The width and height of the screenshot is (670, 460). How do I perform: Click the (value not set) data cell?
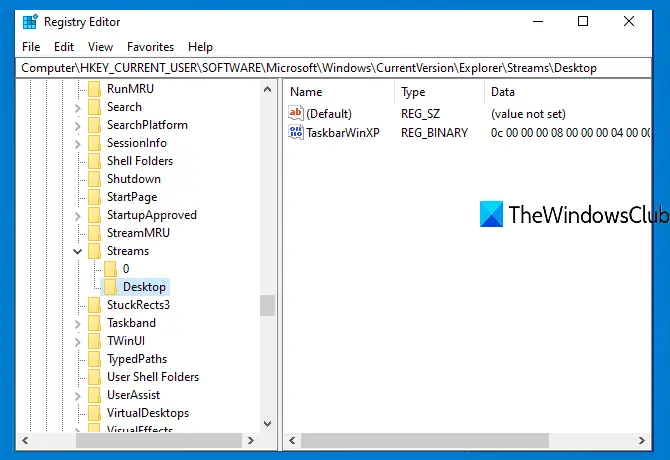click(529, 114)
